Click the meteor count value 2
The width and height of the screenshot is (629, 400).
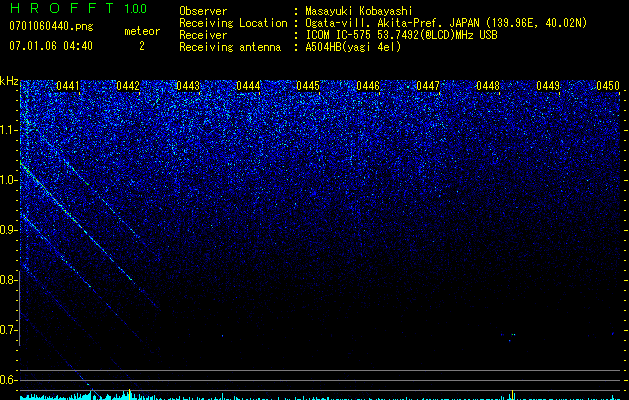(x=142, y=46)
